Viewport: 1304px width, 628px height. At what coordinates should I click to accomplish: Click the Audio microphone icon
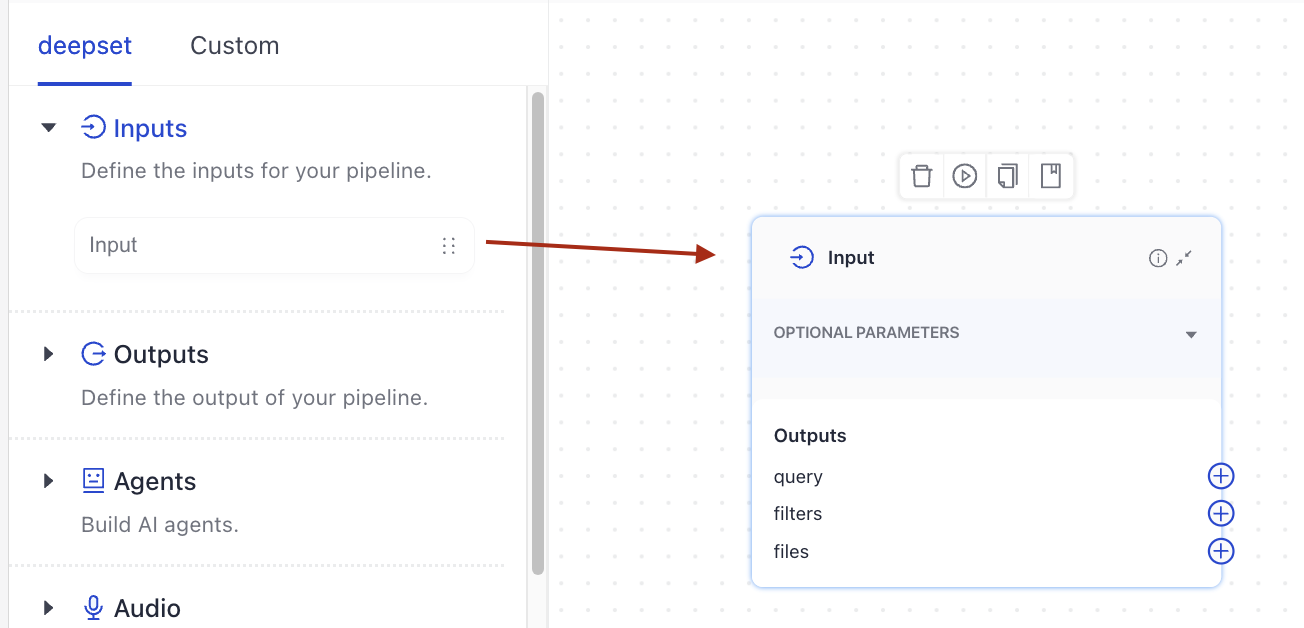(93, 607)
